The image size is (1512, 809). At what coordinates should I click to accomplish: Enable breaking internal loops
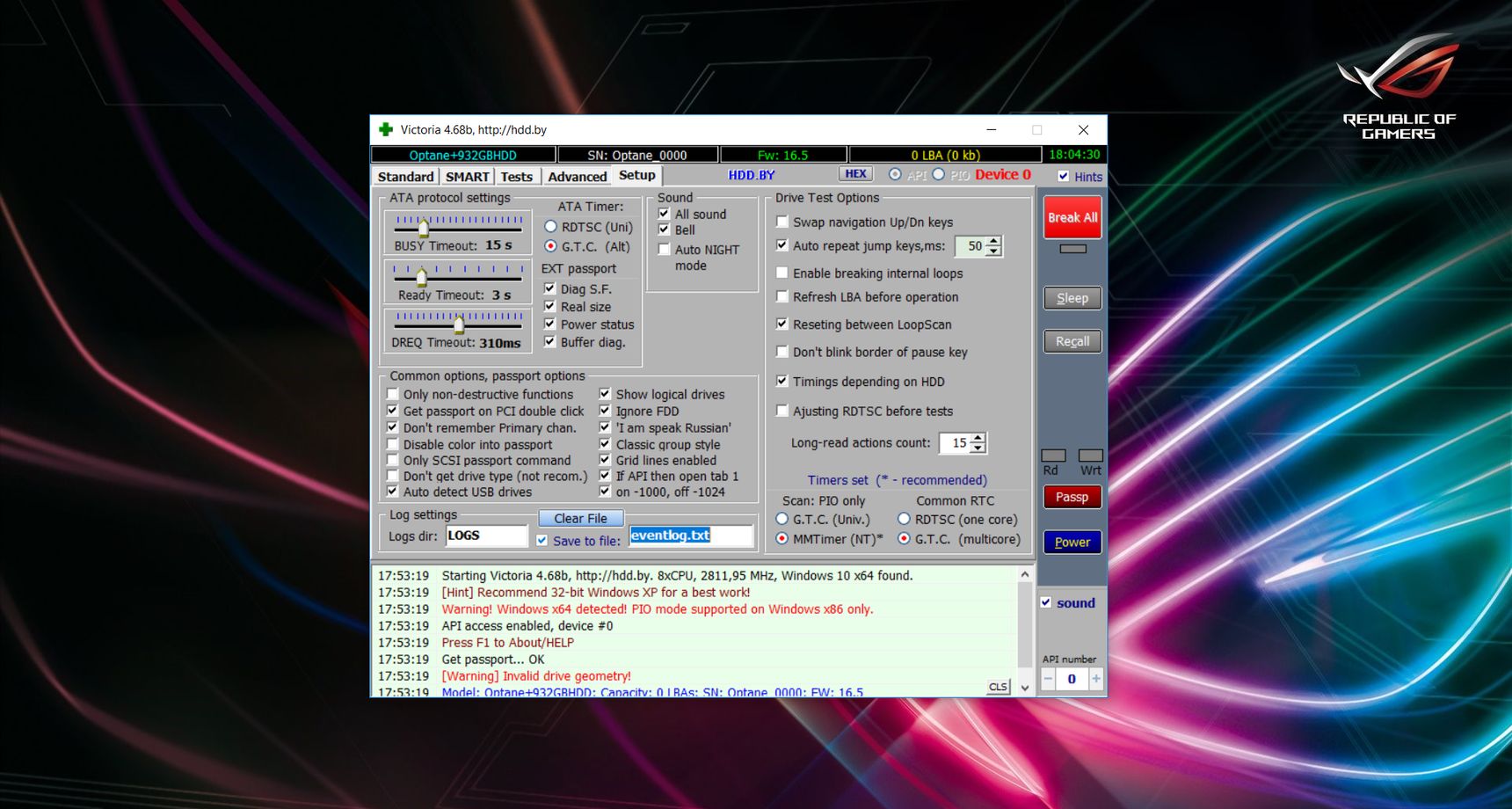pyautogui.click(x=781, y=273)
